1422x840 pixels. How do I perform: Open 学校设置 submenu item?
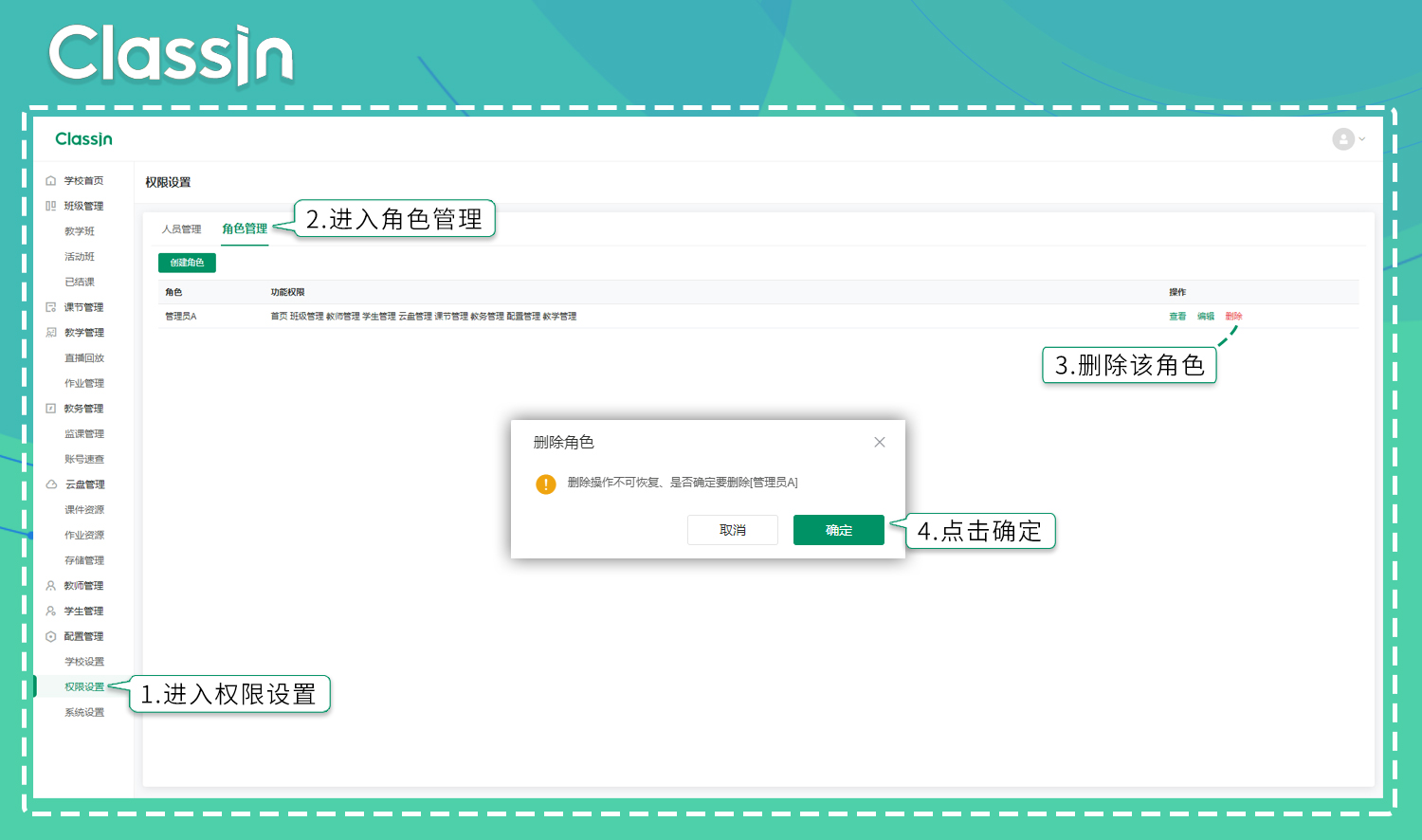click(84, 662)
